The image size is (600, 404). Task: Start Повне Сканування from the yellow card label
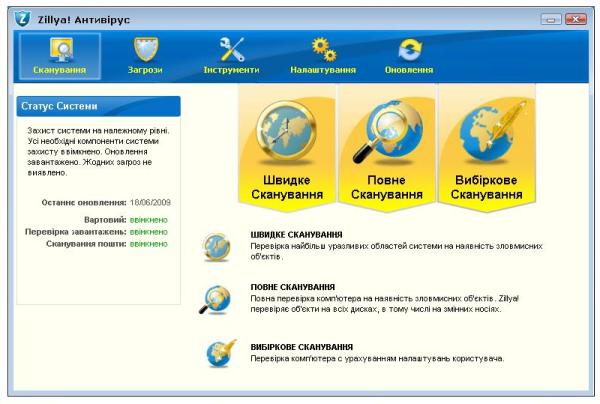click(x=387, y=187)
